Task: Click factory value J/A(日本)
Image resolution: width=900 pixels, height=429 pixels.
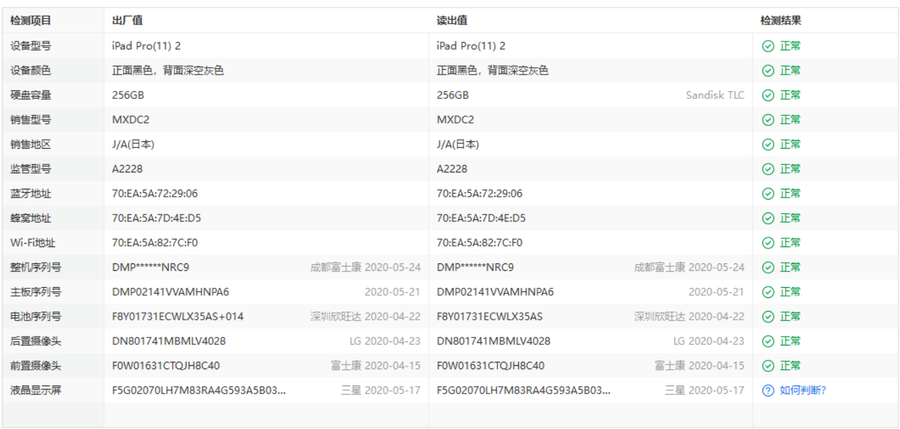Action: coord(133,145)
